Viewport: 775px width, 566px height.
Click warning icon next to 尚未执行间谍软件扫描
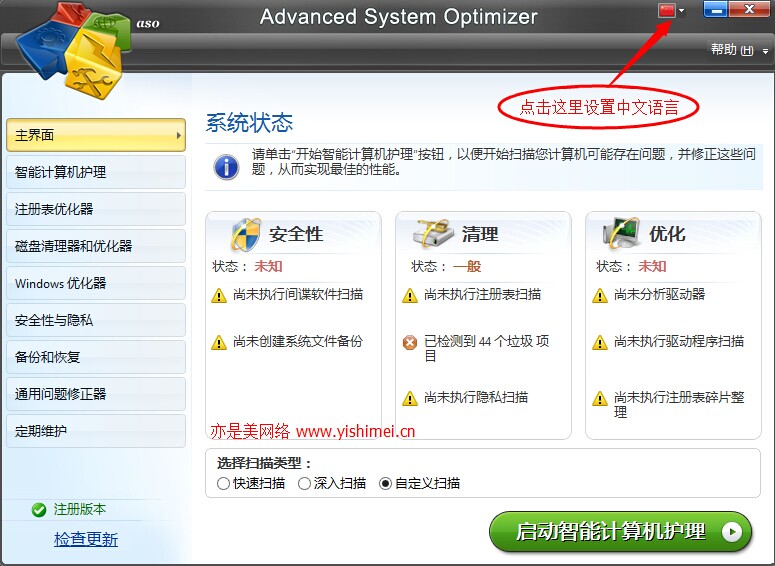218,296
